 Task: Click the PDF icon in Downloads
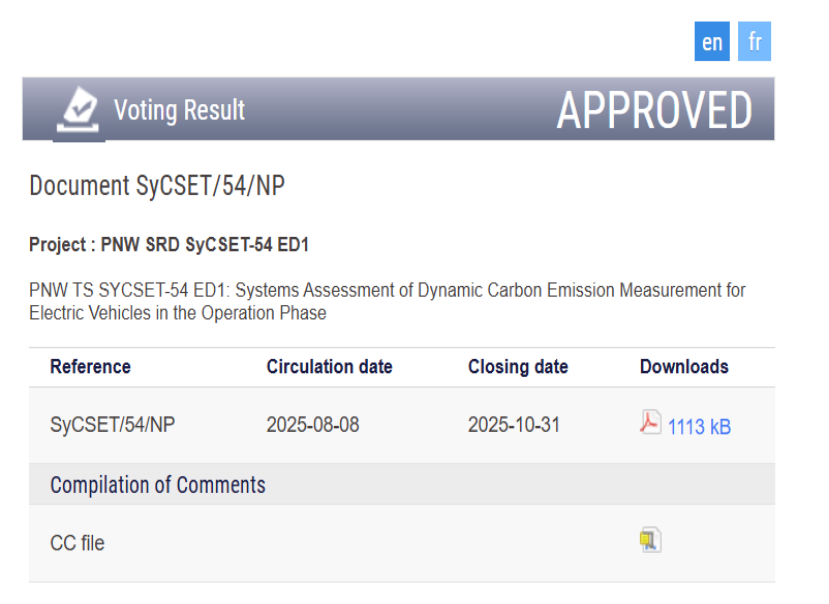[650, 424]
